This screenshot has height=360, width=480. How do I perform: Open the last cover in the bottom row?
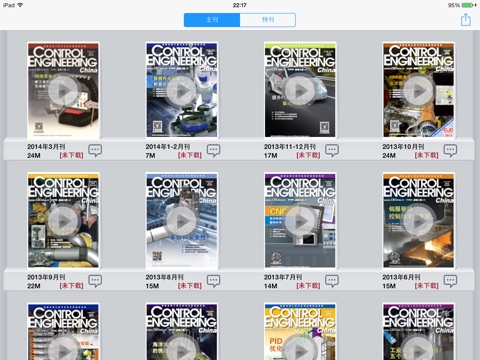tap(418, 332)
